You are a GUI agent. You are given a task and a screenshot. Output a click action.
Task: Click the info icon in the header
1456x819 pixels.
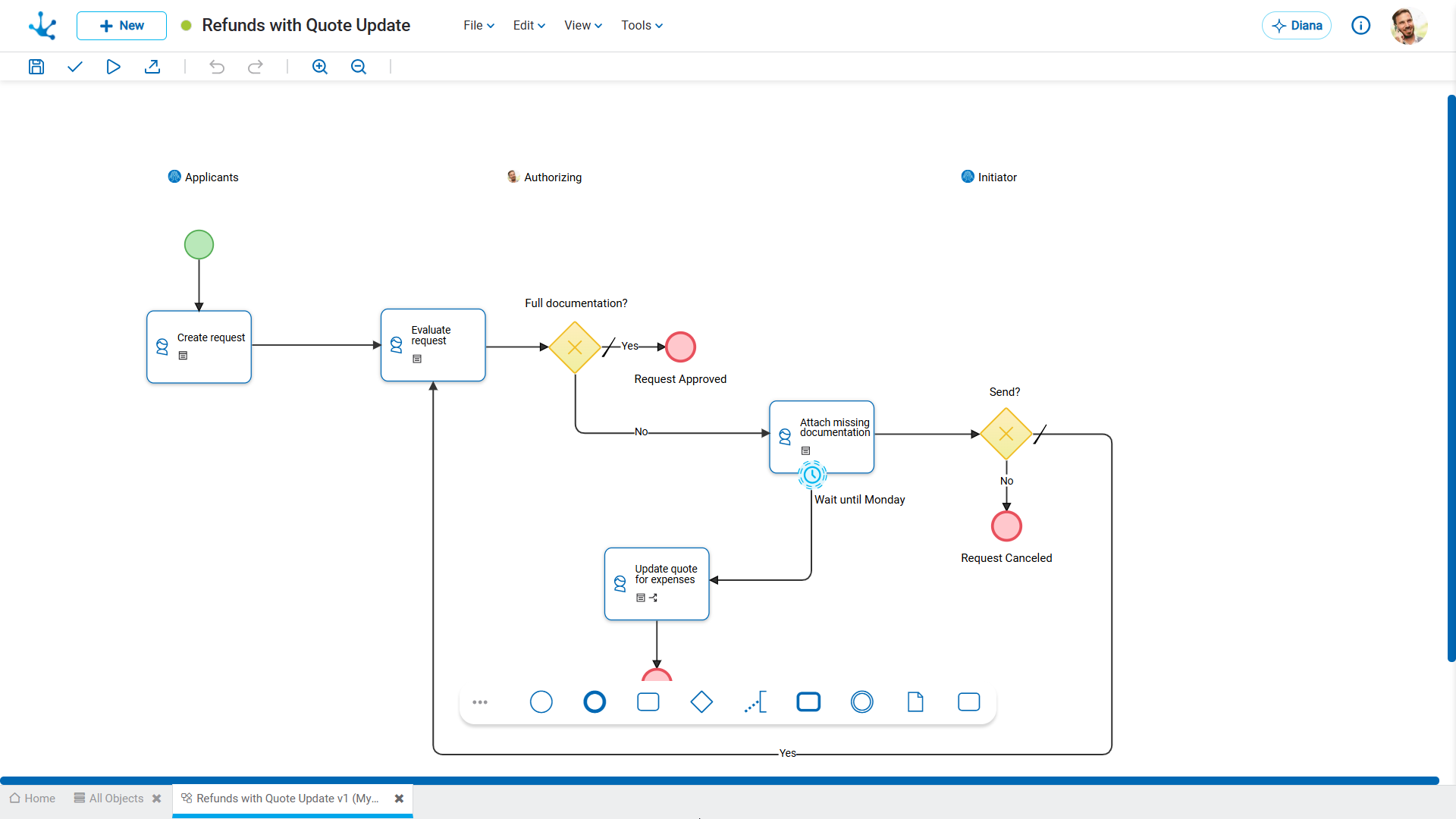click(x=1361, y=26)
